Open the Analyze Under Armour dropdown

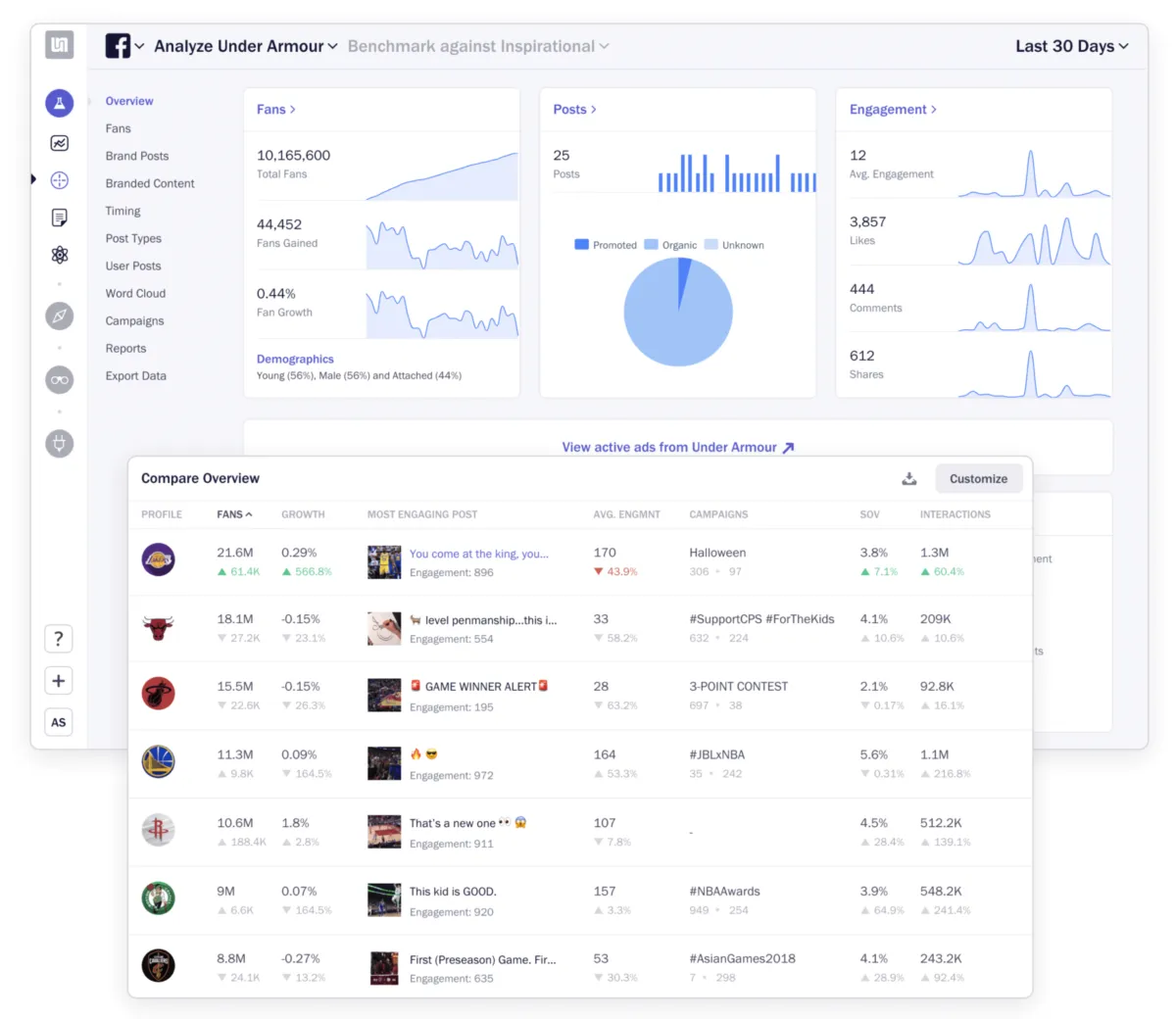[246, 46]
